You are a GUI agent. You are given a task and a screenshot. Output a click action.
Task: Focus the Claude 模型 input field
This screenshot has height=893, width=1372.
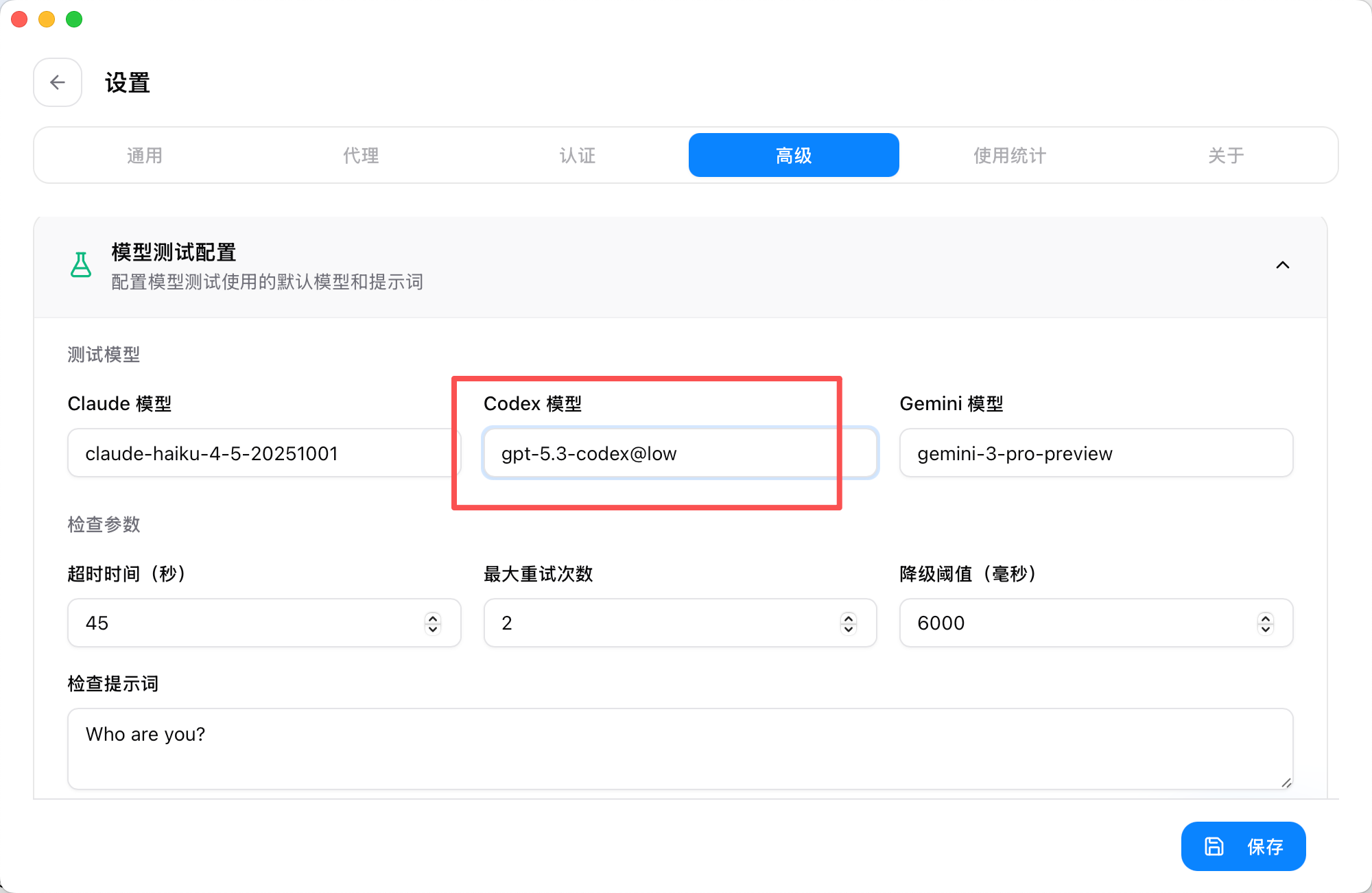264,453
